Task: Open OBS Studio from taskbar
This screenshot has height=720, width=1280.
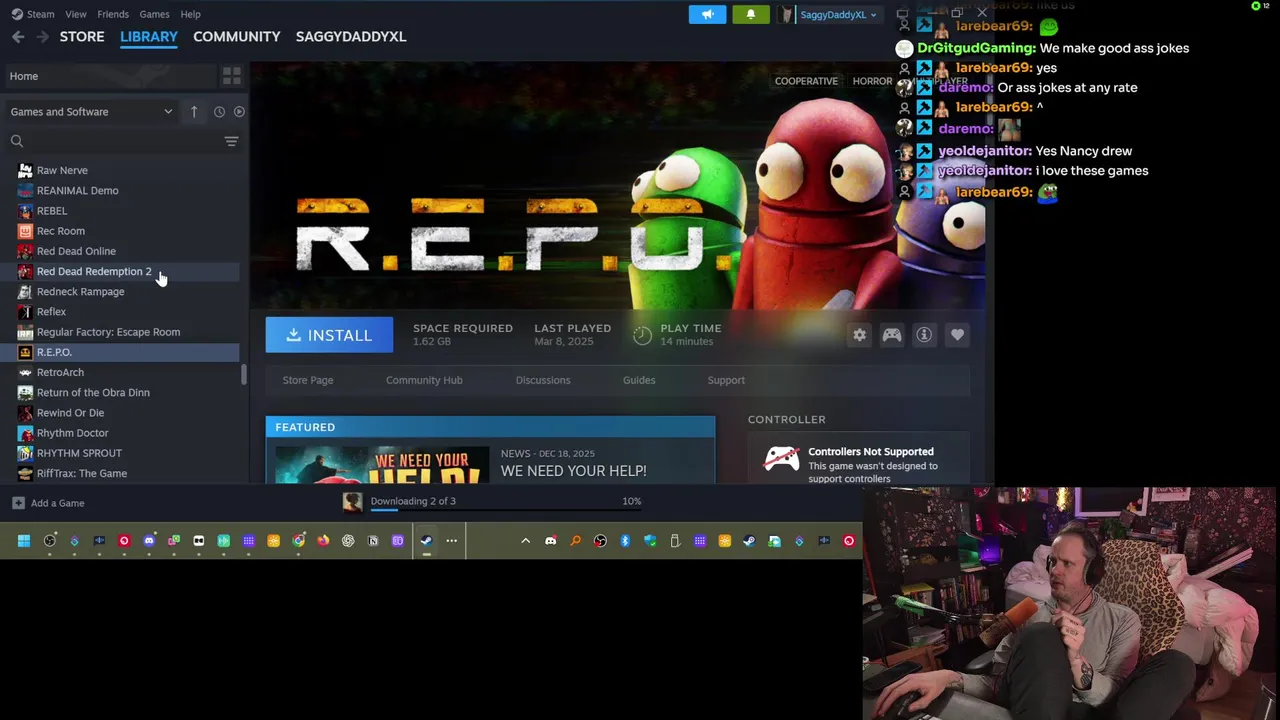Action: click(50, 541)
